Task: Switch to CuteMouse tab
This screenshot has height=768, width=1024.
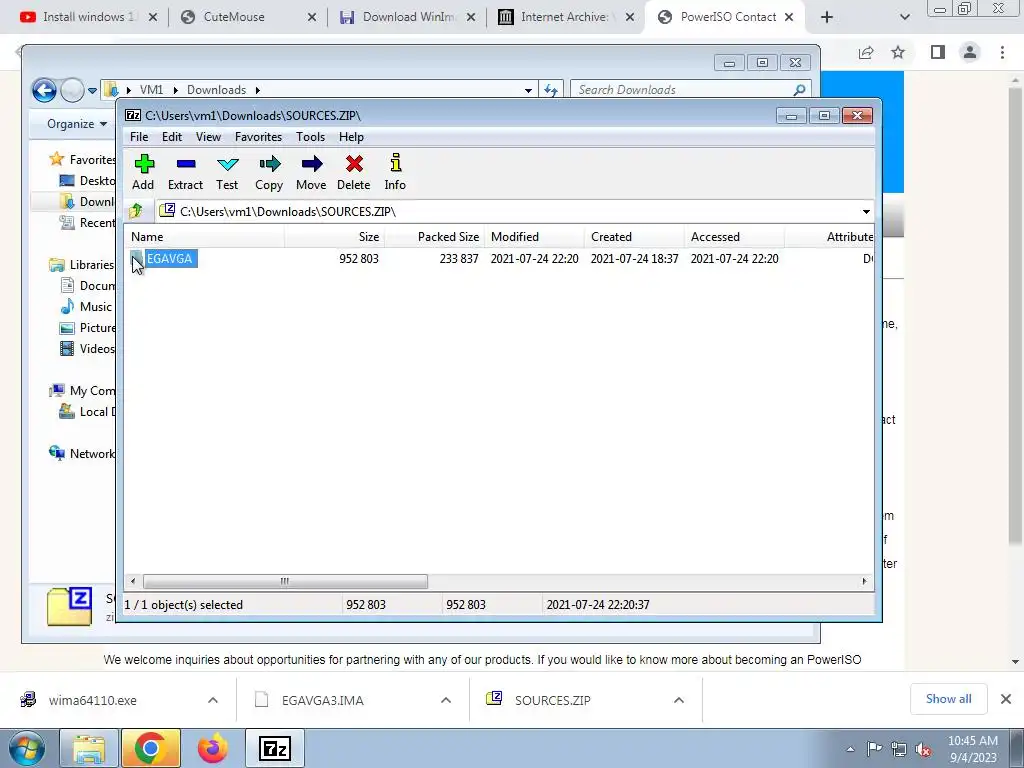Action: (x=248, y=17)
